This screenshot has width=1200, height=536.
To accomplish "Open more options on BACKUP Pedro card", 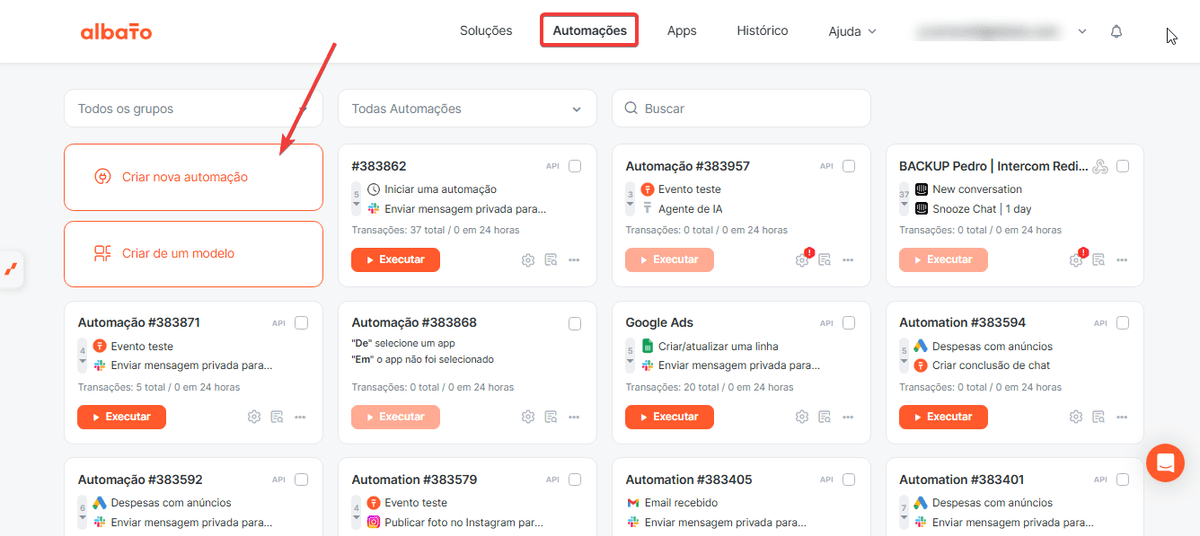I will pos(1122,260).
